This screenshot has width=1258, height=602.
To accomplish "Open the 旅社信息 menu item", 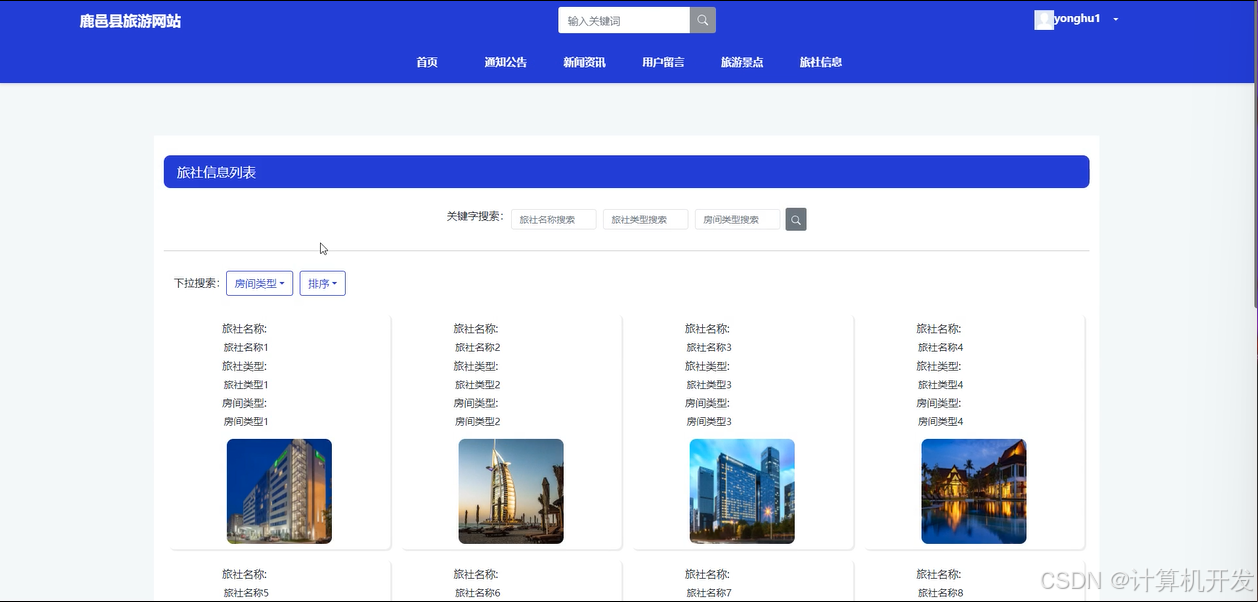I will (x=821, y=62).
